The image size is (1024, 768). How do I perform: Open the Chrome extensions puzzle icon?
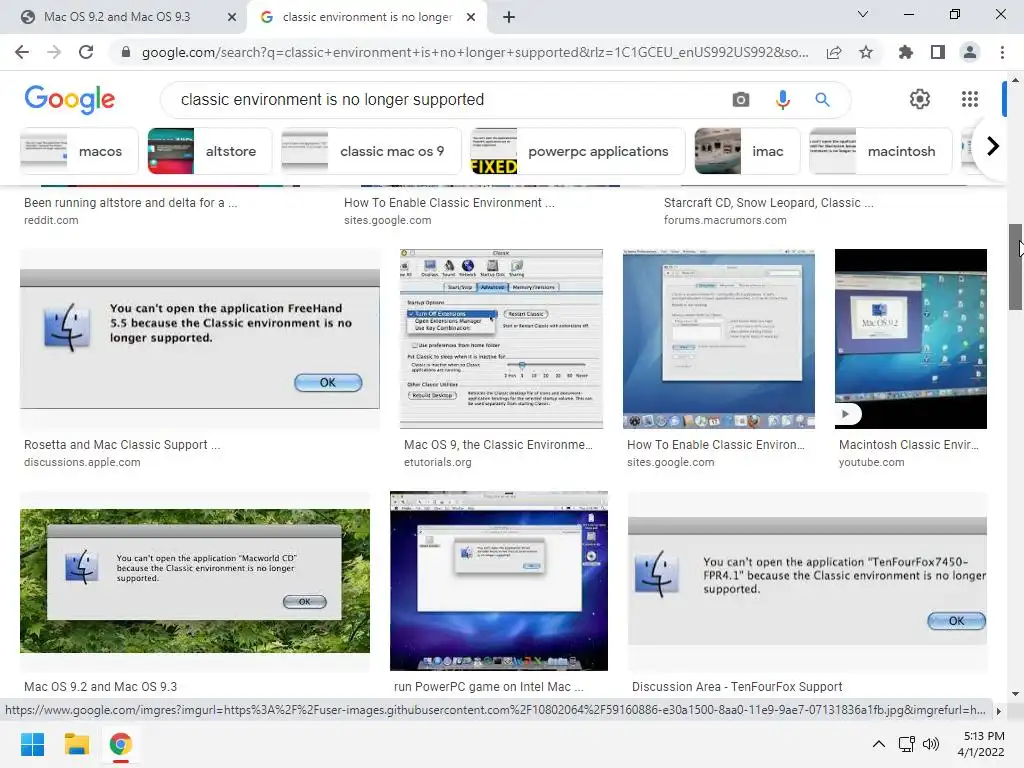pos(905,52)
